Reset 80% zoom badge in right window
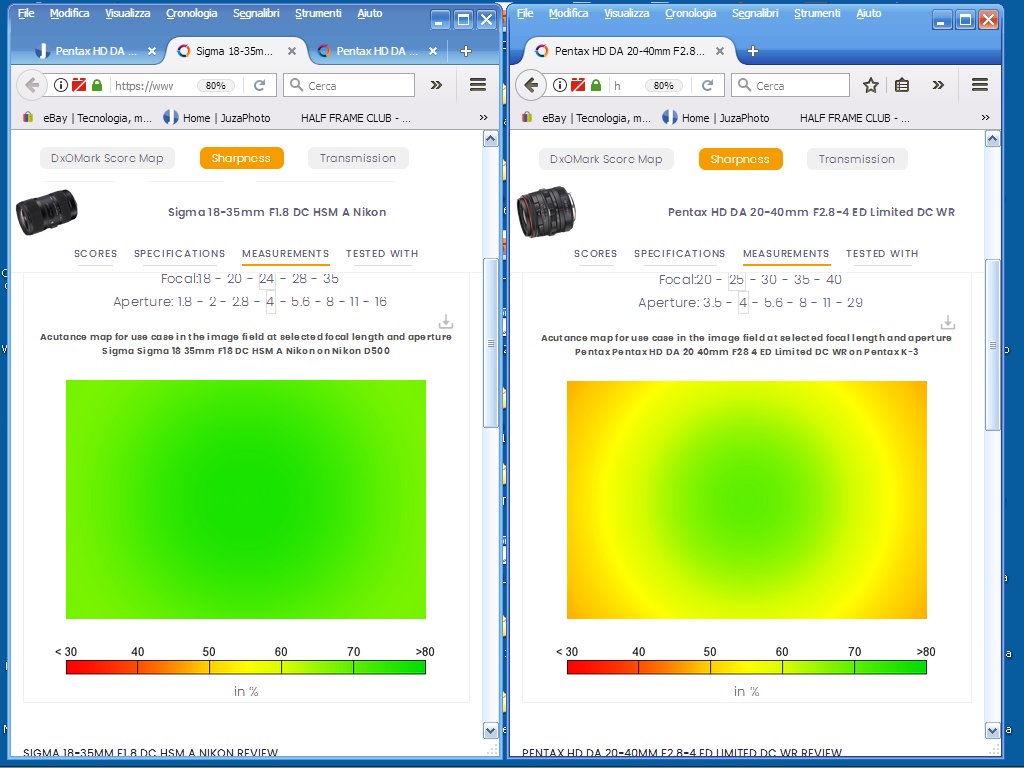The width and height of the screenshot is (1024, 768). pos(664,86)
